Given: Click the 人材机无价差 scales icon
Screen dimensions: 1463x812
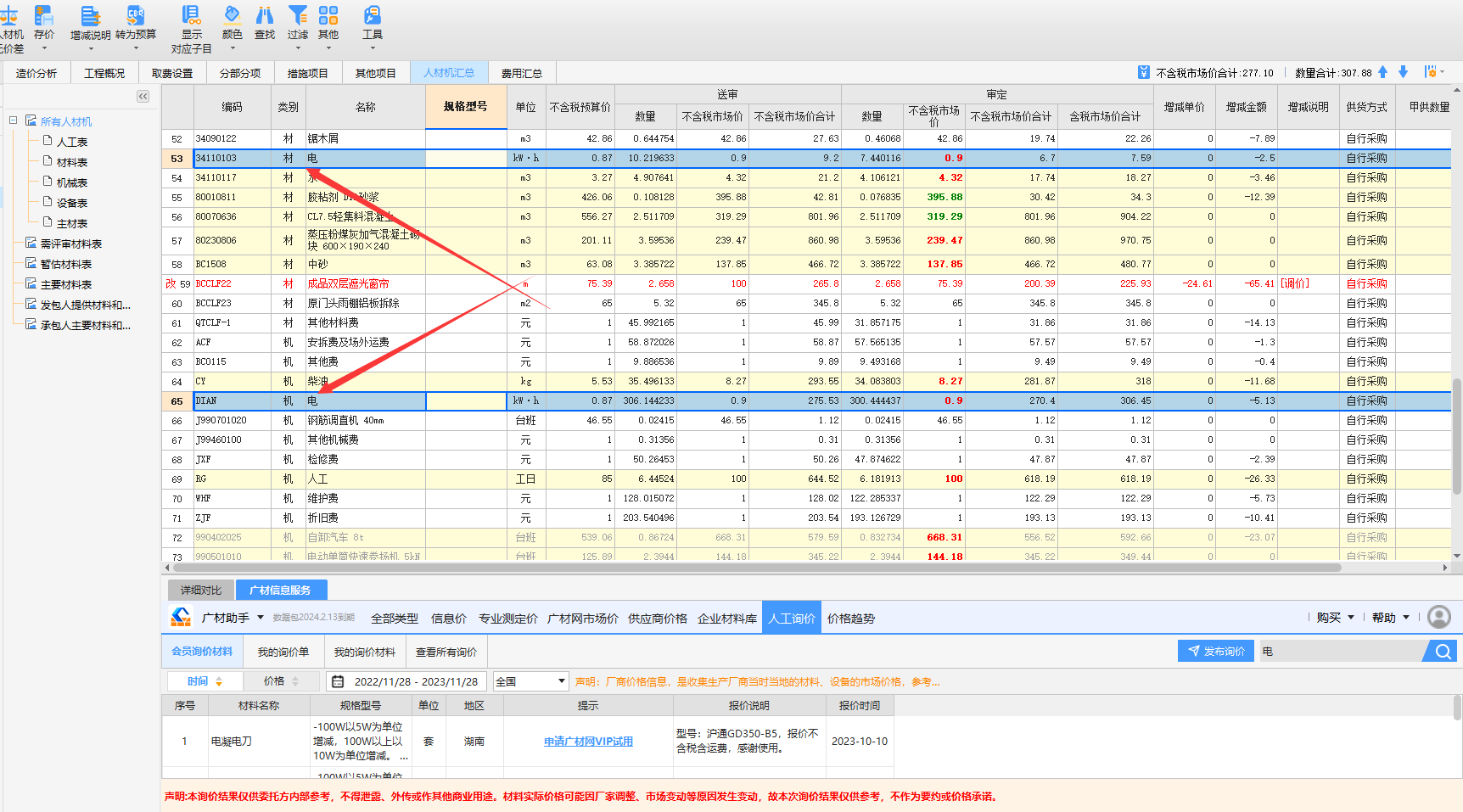Looking at the screenshot, I should (10, 15).
